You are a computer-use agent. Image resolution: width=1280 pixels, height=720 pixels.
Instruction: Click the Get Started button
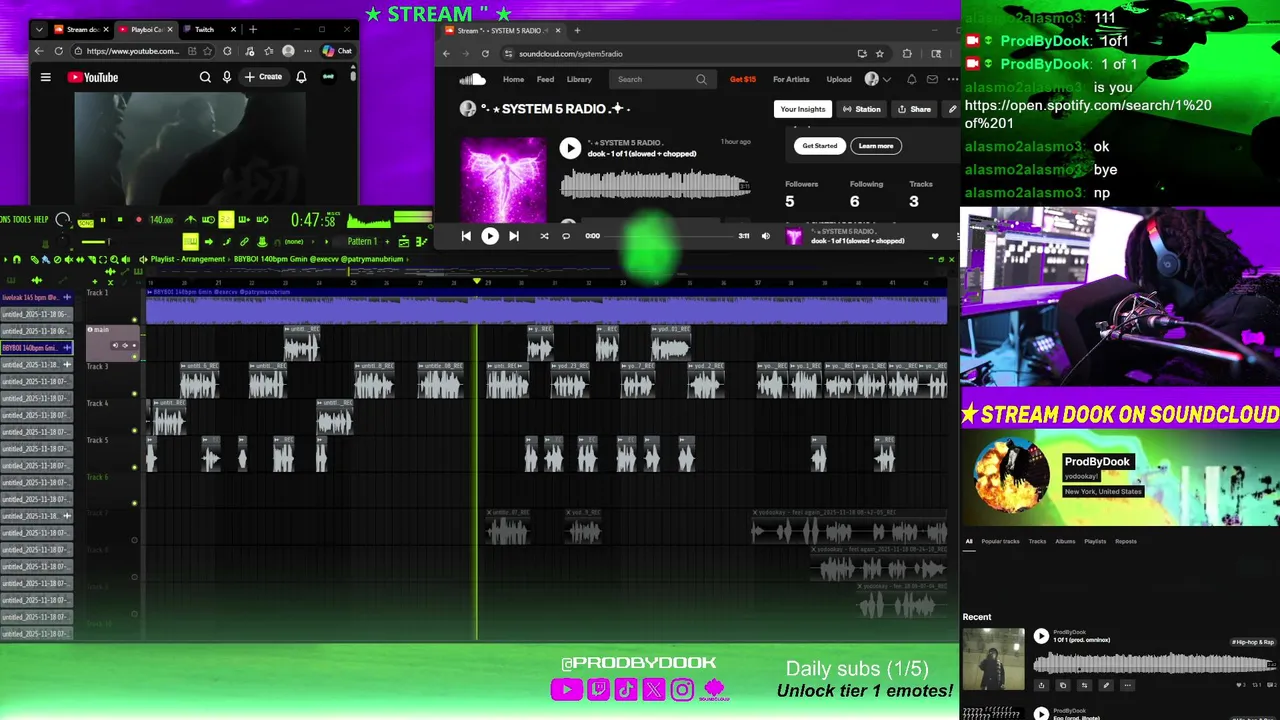coord(819,146)
